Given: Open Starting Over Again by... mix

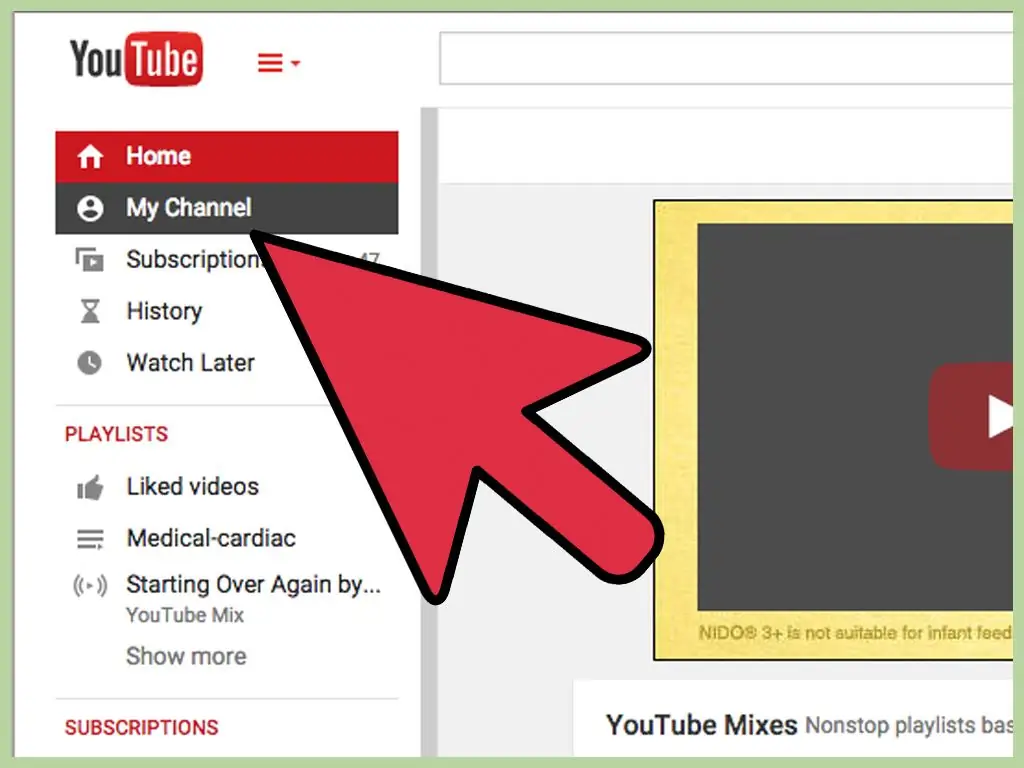Looking at the screenshot, I should 253,584.
